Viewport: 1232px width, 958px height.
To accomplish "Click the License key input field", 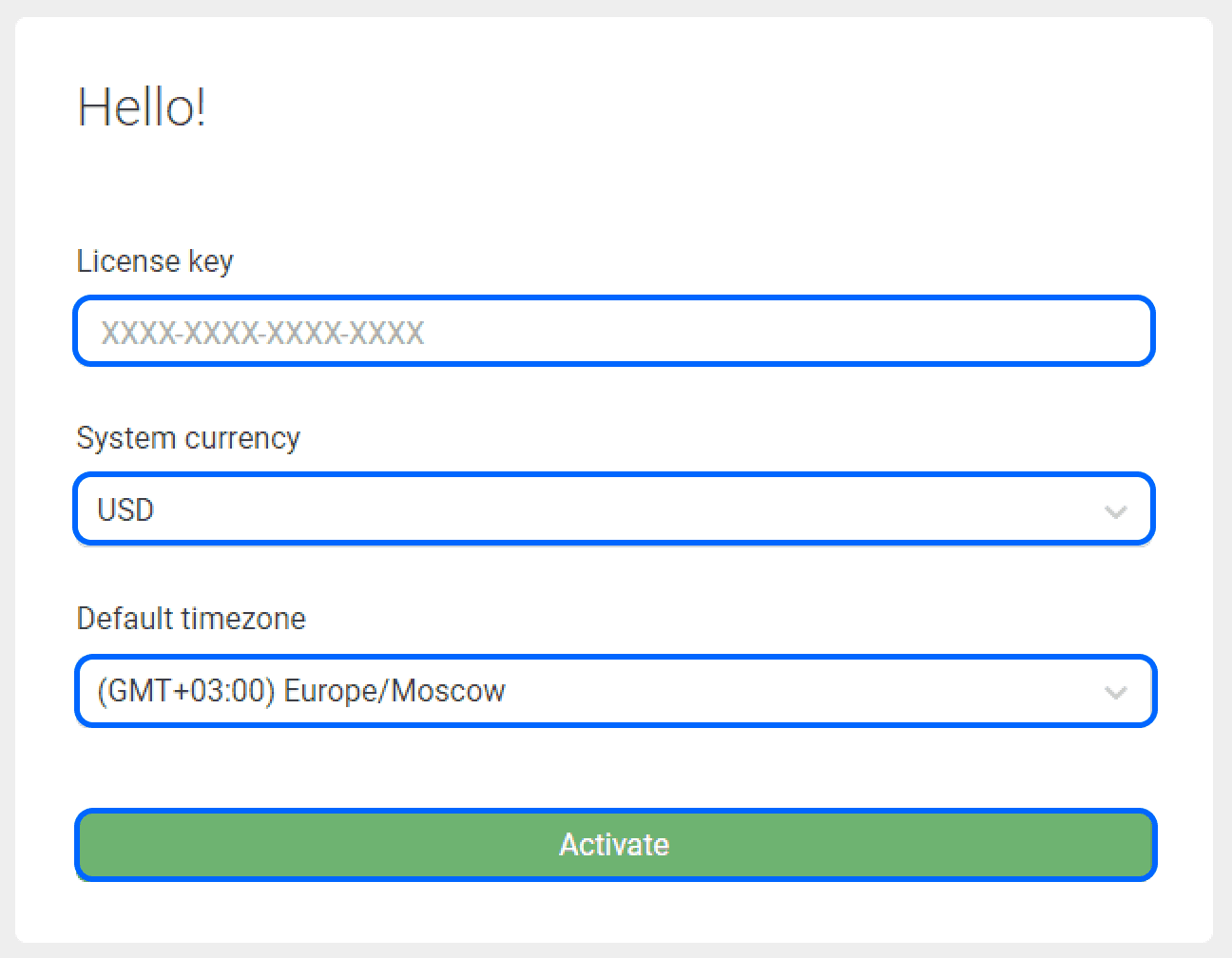I will [614, 331].
